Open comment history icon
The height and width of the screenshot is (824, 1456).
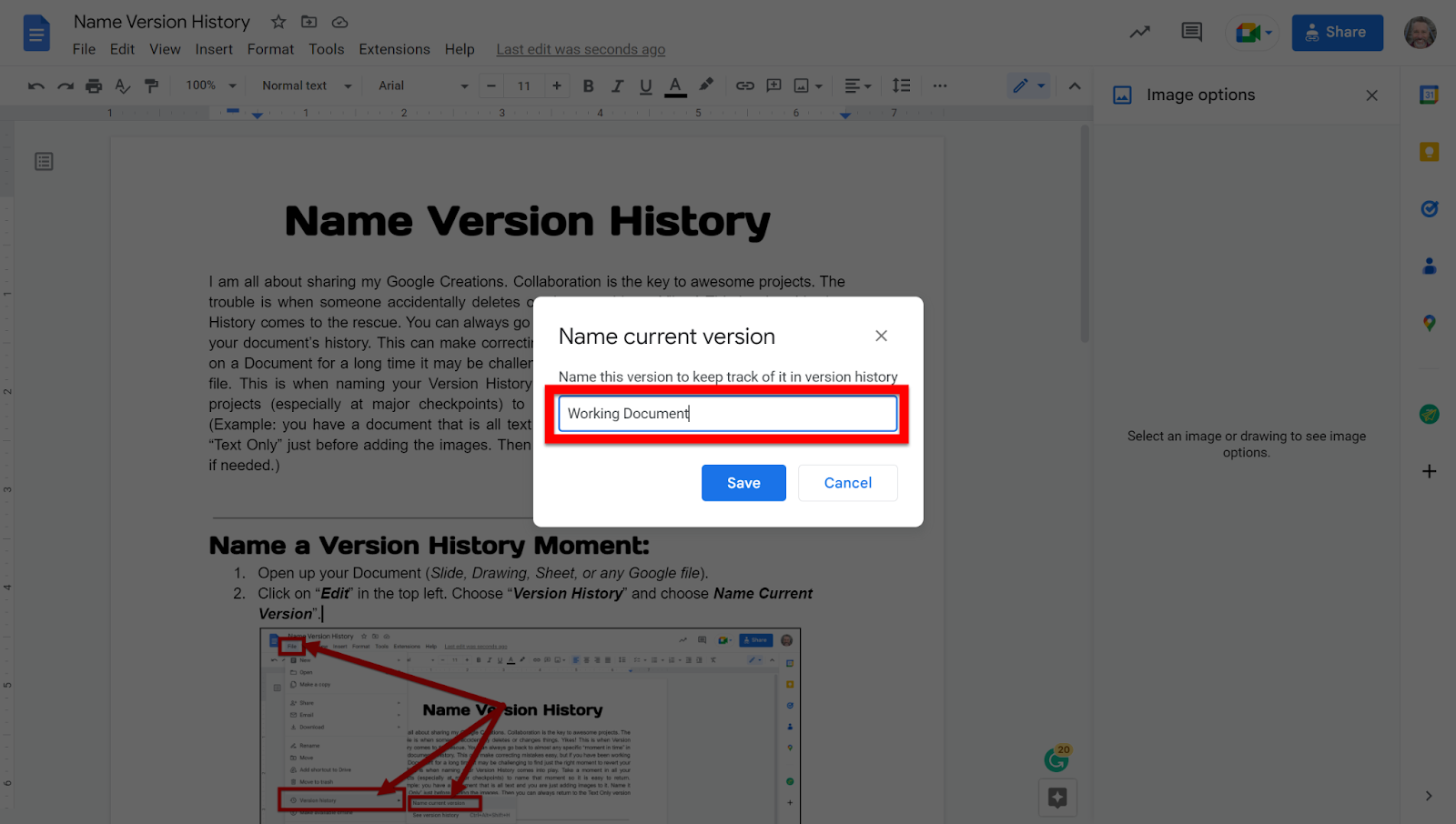(x=1191, y=33)
